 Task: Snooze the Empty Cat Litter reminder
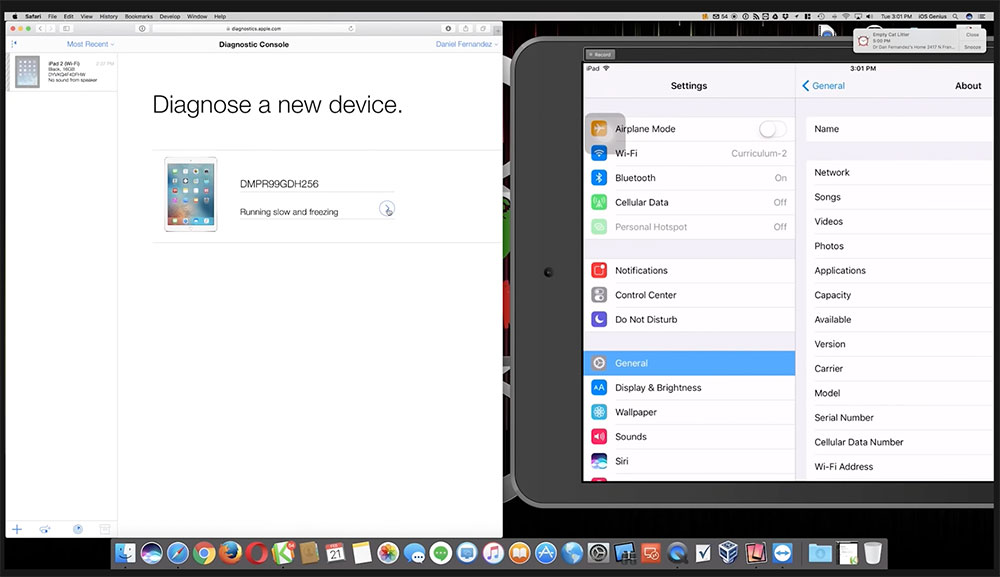[973, 47]
